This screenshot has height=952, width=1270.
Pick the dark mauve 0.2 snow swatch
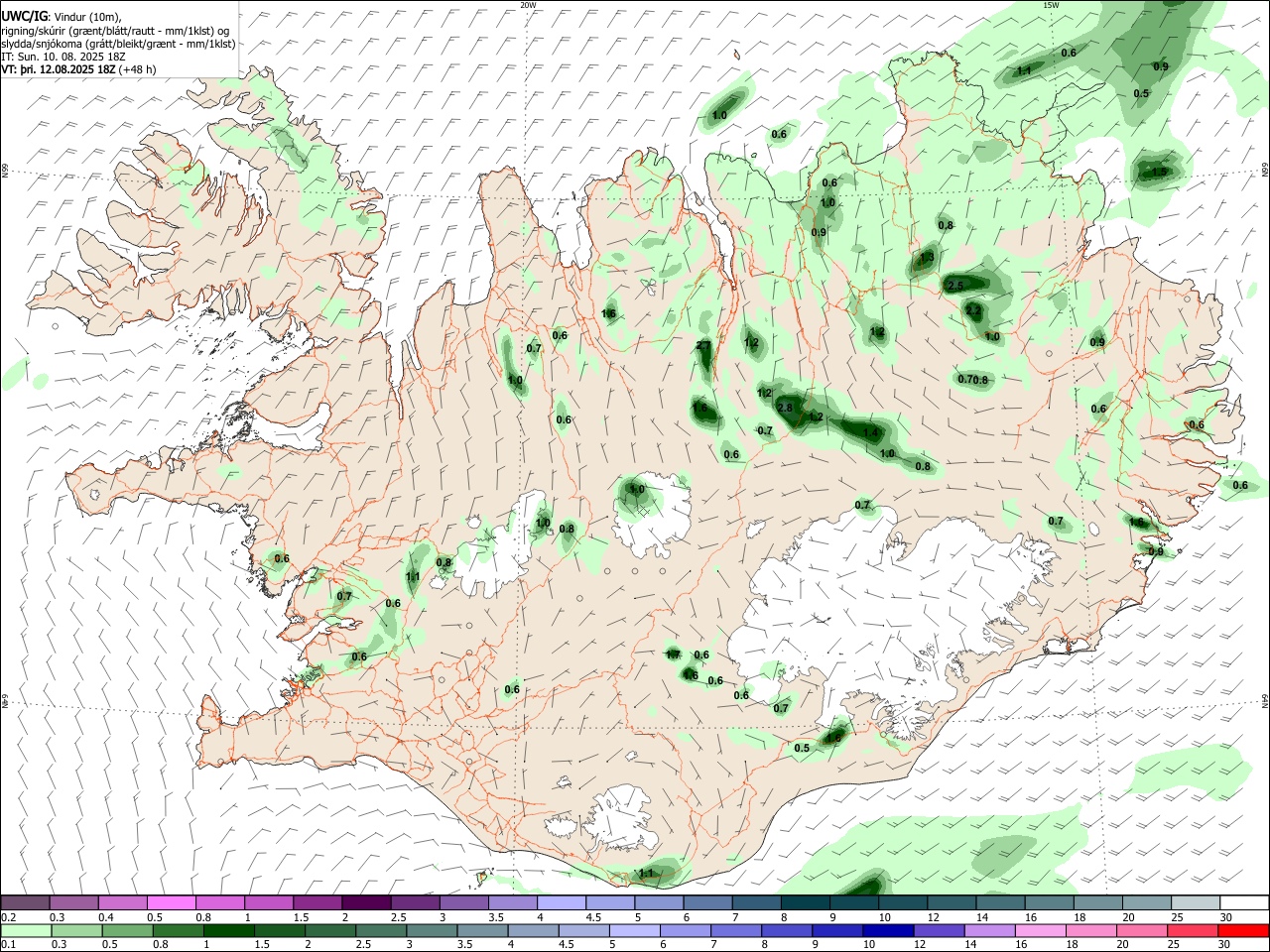click(x=25, y=902)
